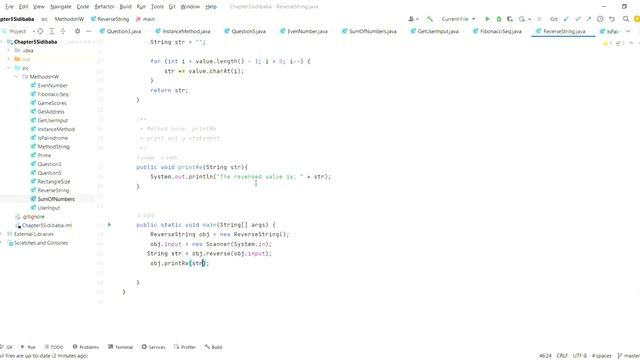Open the Services tool window
This screenshot has height=360, width=640.
click(x=153, y=347)
